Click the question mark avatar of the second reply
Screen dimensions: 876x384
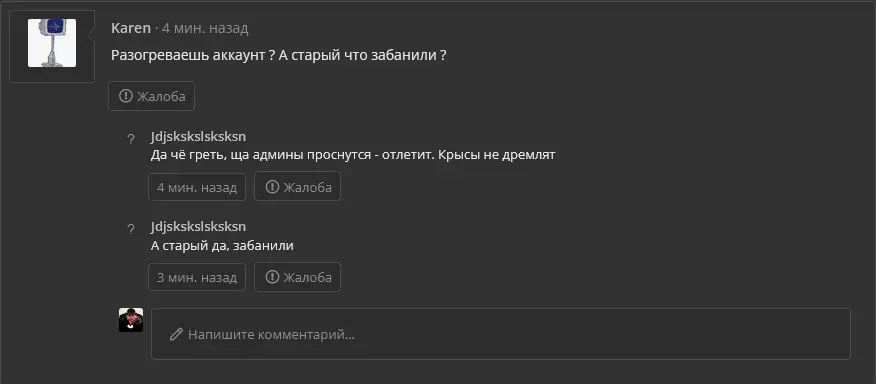pos(131,229)
